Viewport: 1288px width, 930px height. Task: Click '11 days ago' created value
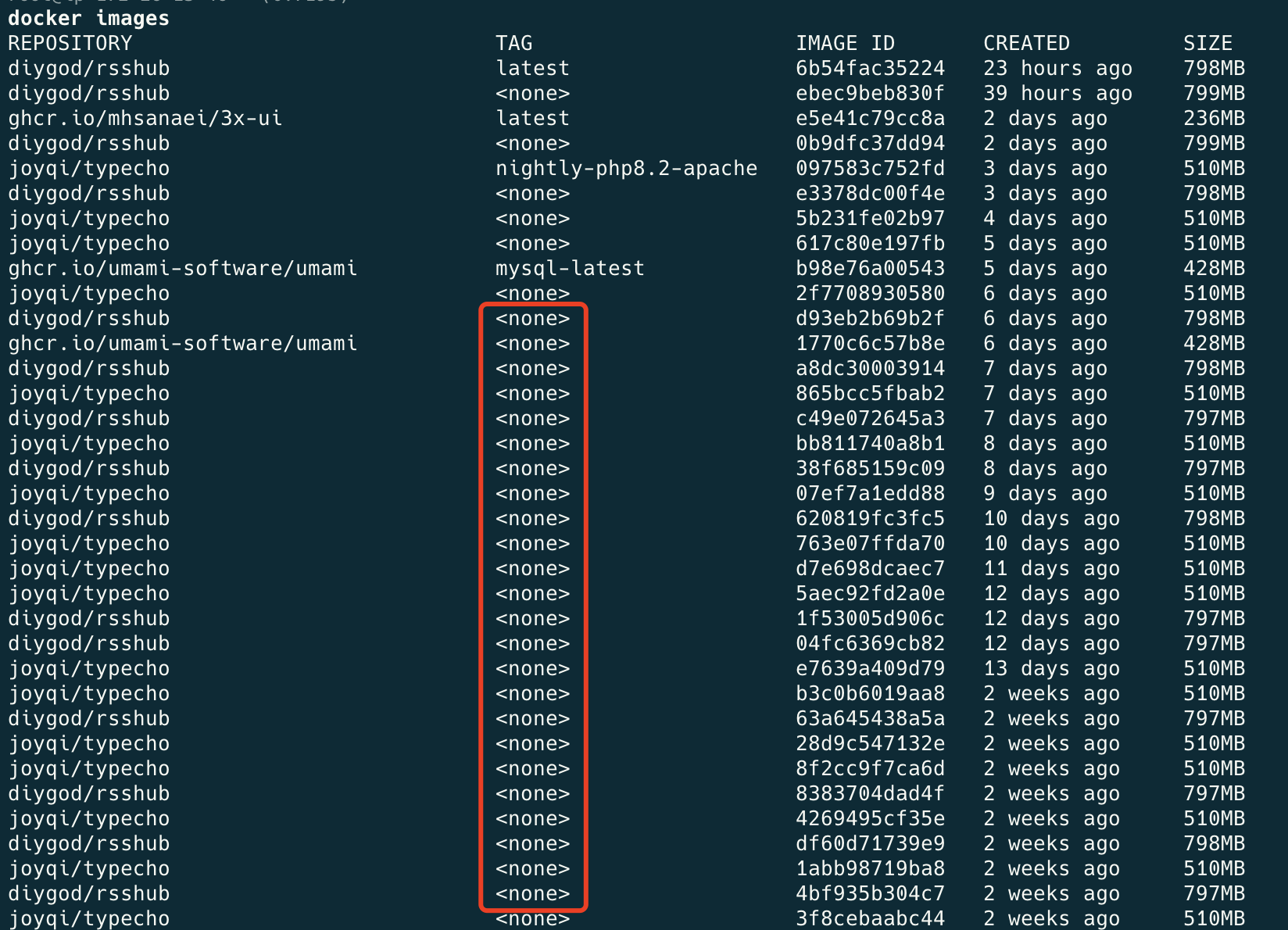click(x=1051, y=568)
